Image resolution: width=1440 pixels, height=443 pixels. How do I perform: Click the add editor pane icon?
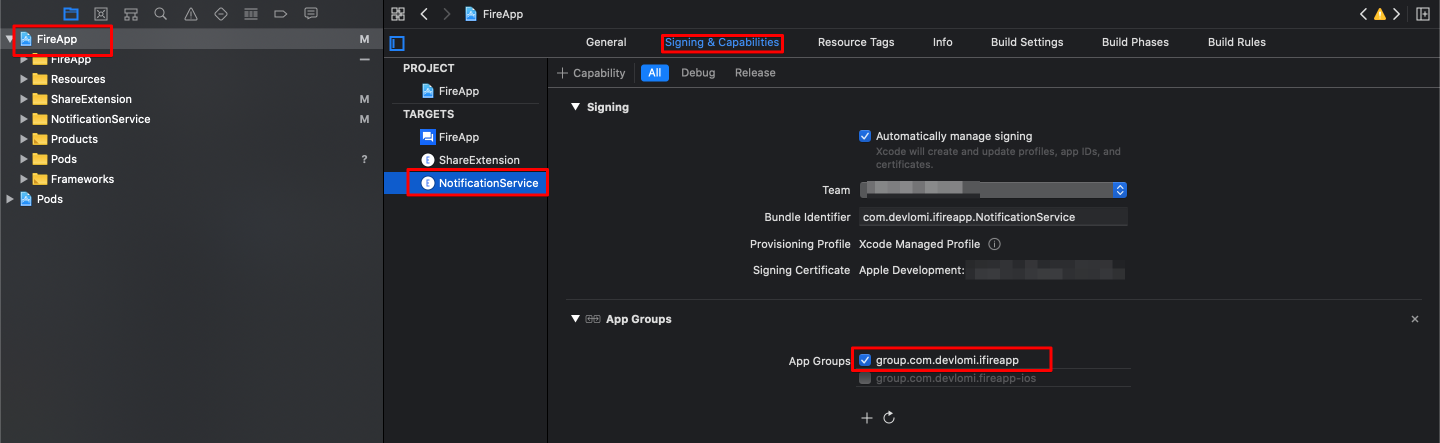point(1422,14)
